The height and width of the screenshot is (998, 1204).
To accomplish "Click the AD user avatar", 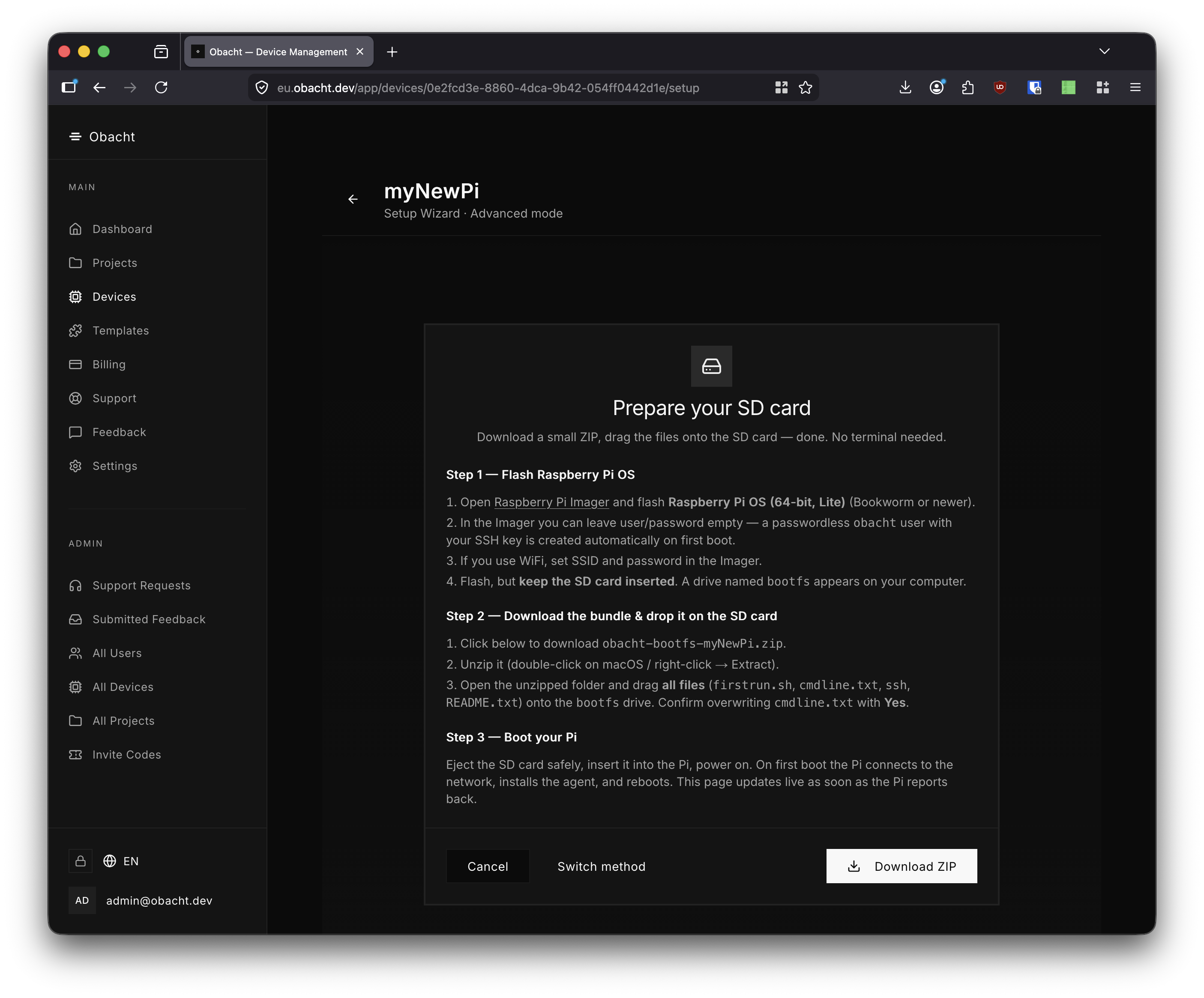I will [82, 900].
